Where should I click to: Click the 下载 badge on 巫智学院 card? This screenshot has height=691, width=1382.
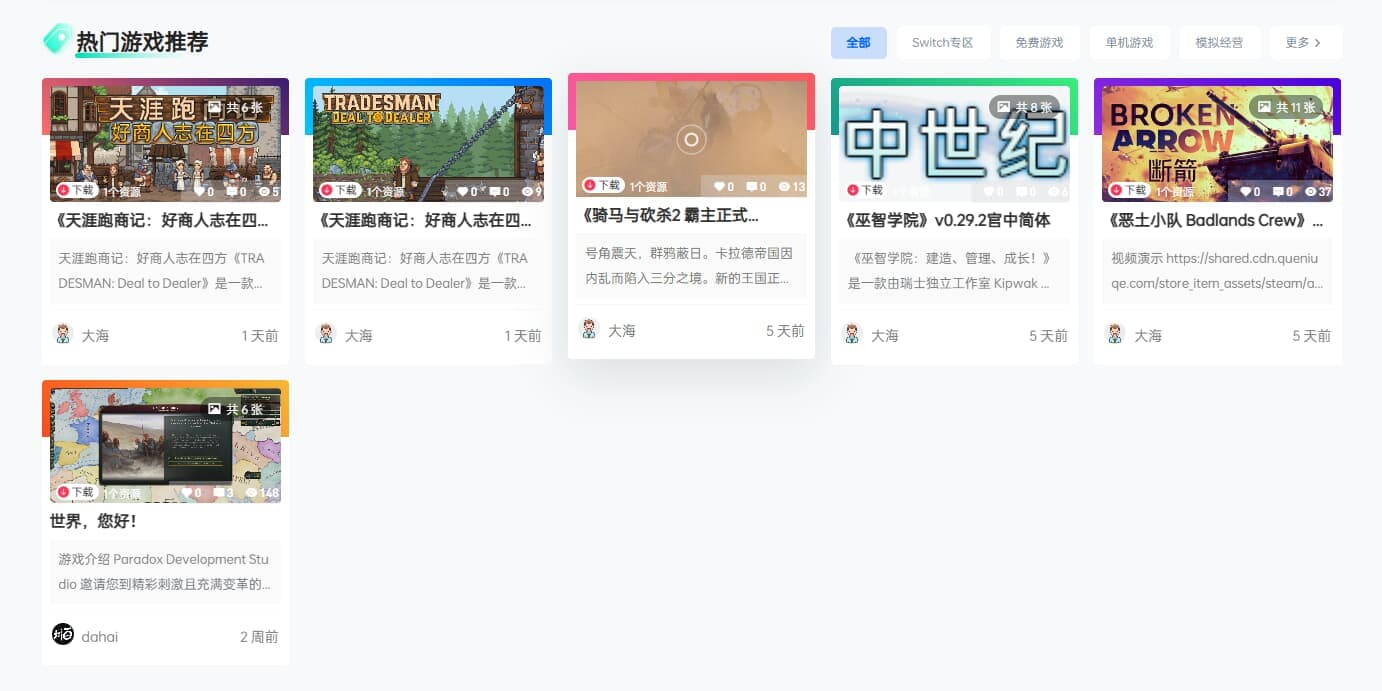[x=866, y=190]
